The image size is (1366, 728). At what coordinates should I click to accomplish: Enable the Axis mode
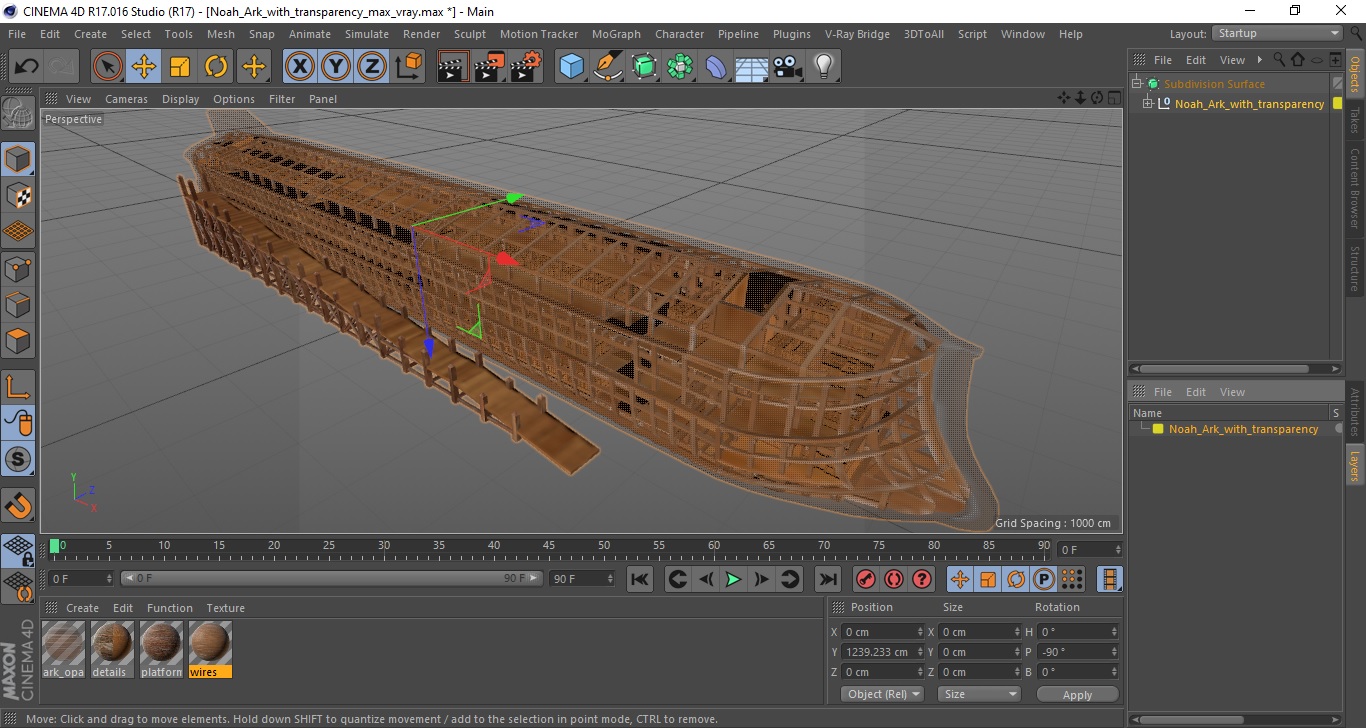(18, 387)
